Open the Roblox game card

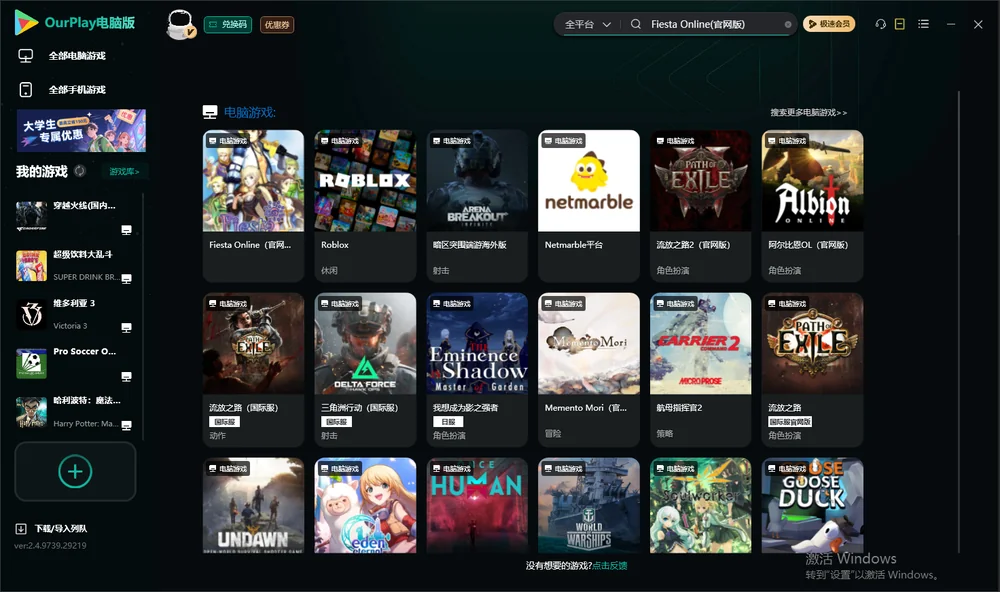point(365,205)
